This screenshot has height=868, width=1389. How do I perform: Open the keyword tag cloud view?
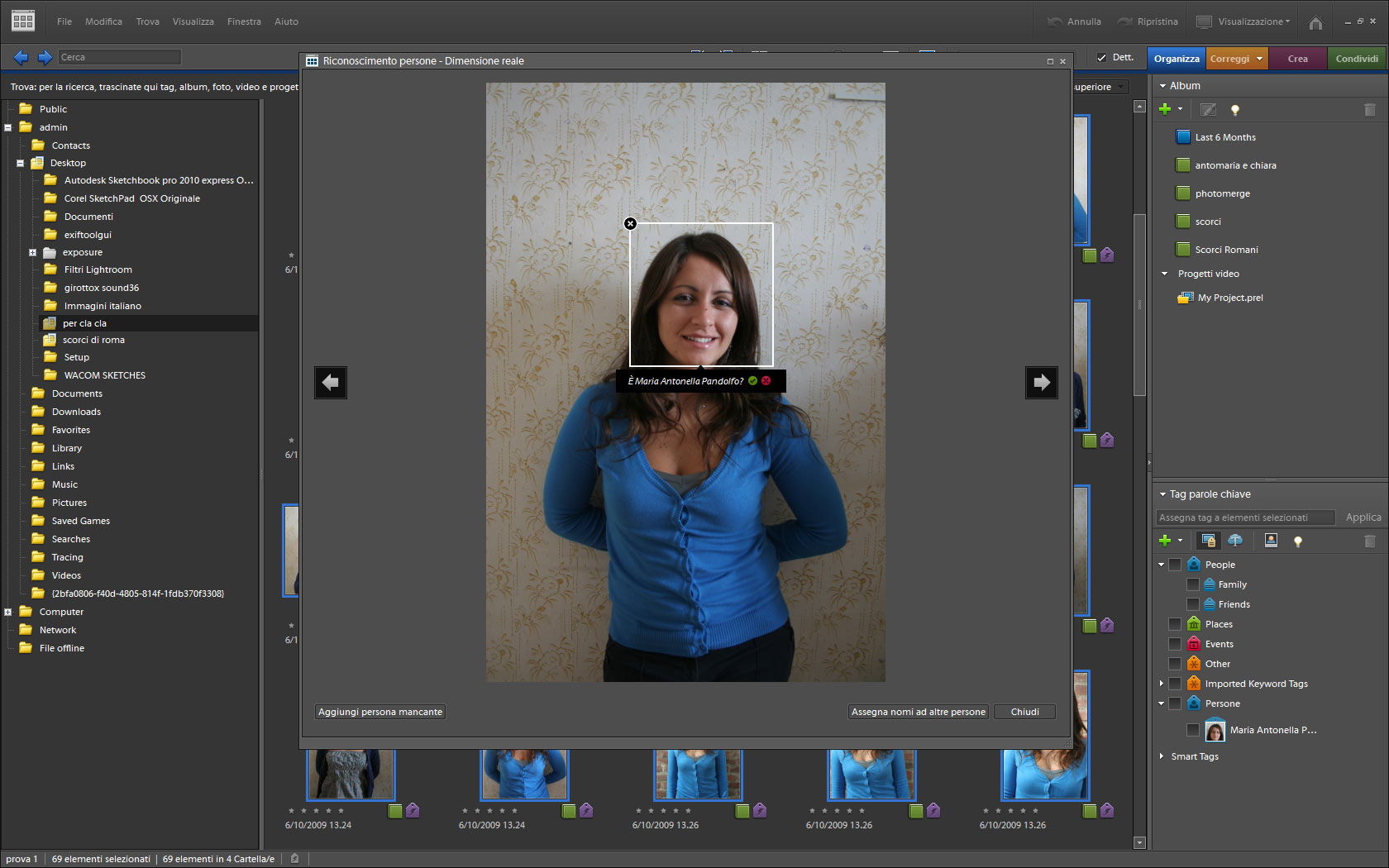coord(1235,541)
